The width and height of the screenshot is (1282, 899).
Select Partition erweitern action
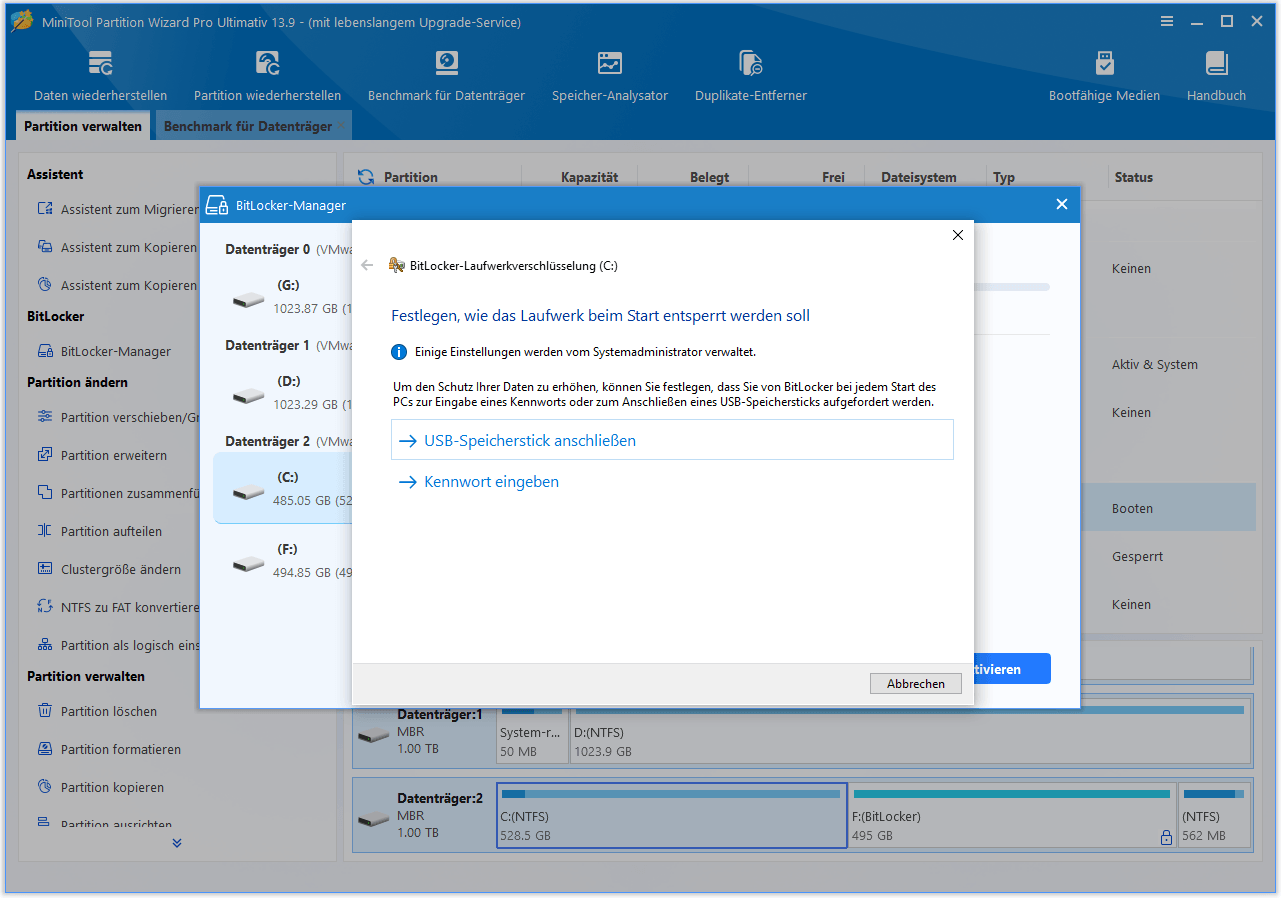tap(102, 455)
